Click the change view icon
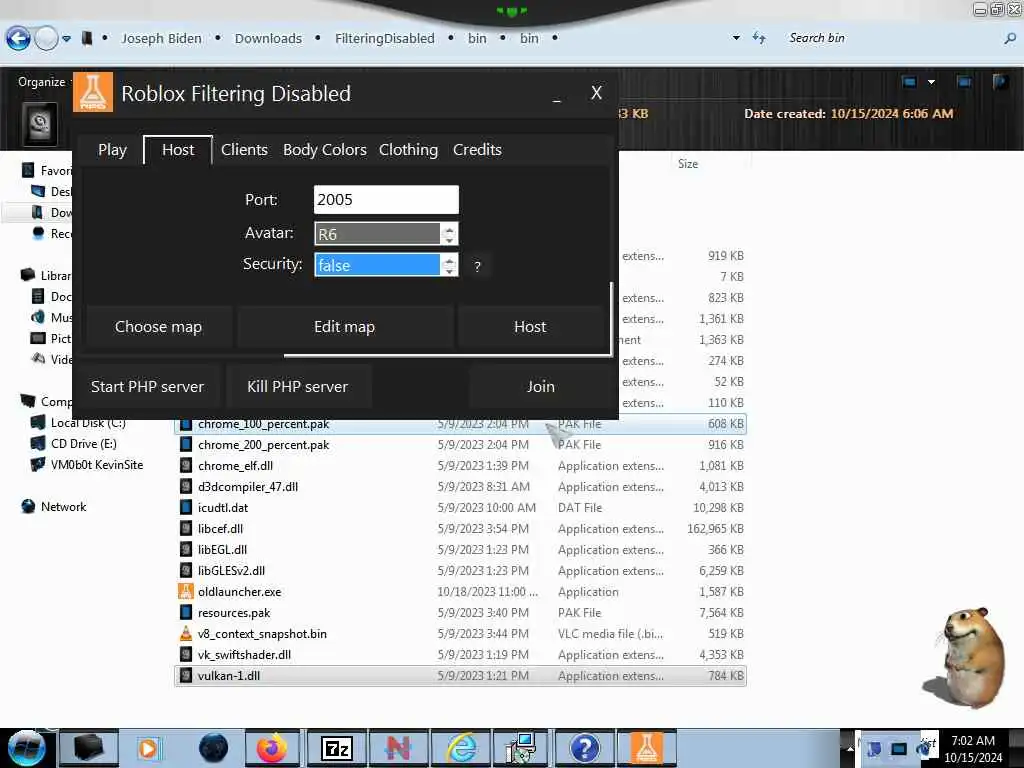Screen dimensions: 1024x768 [910, 82]
